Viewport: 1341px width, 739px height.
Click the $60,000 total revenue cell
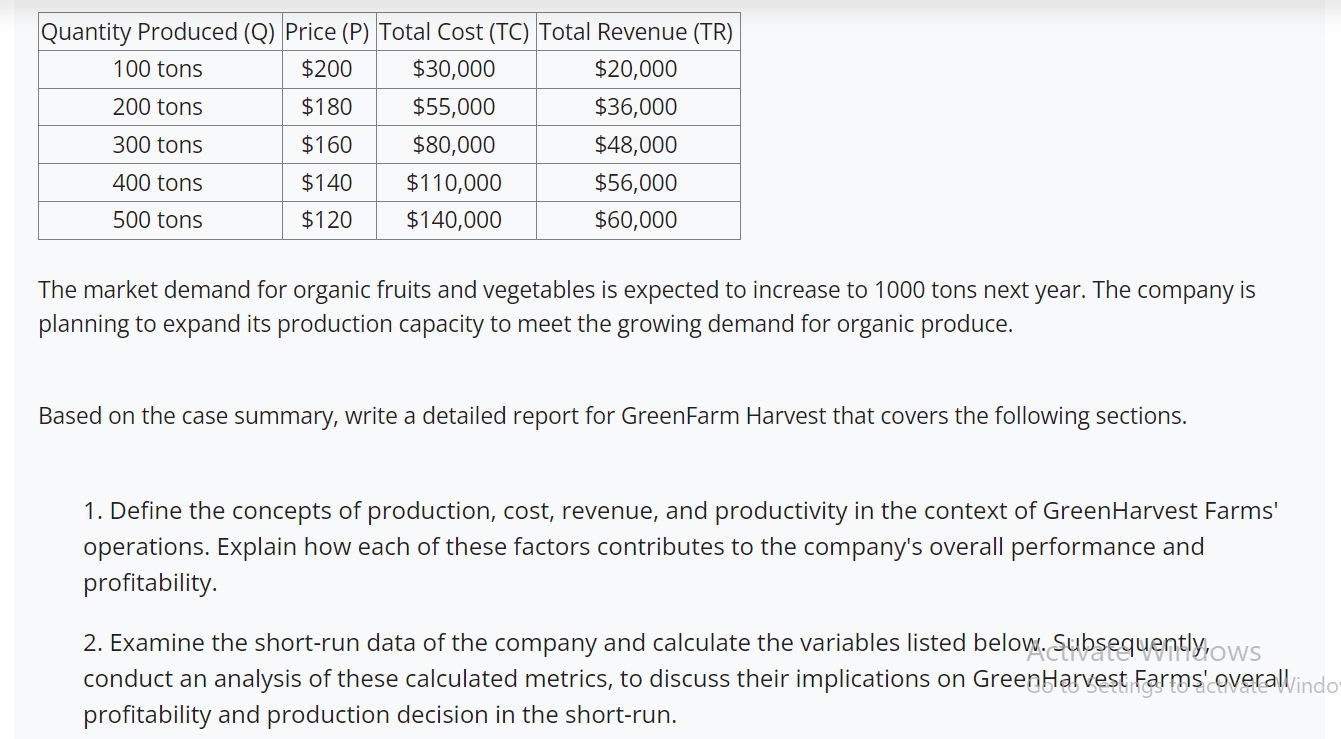point(636,220)
